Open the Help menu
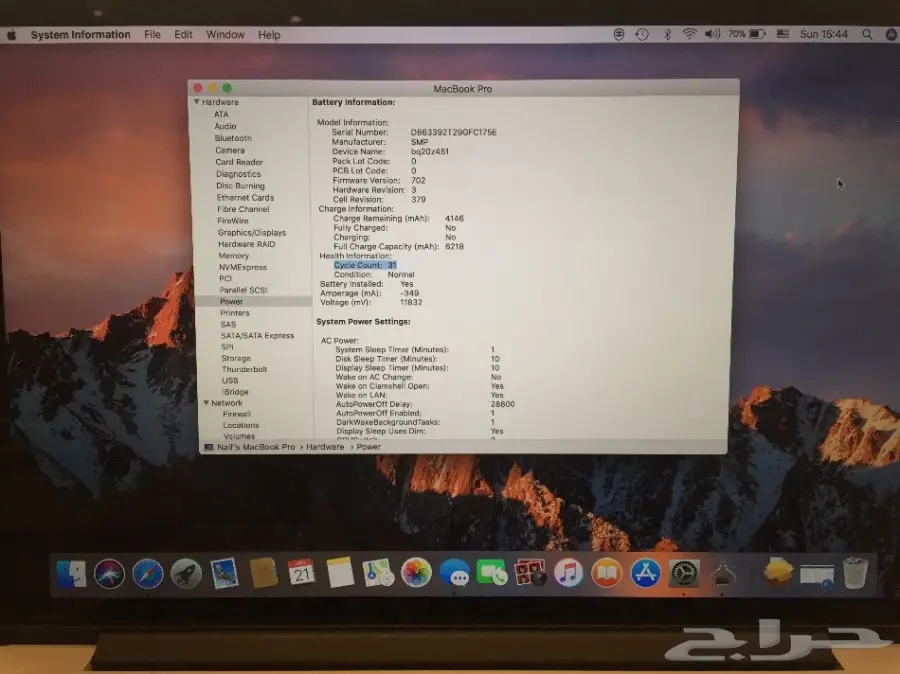The height and width of the screenshot is (674, 900). tap(267, 34)
